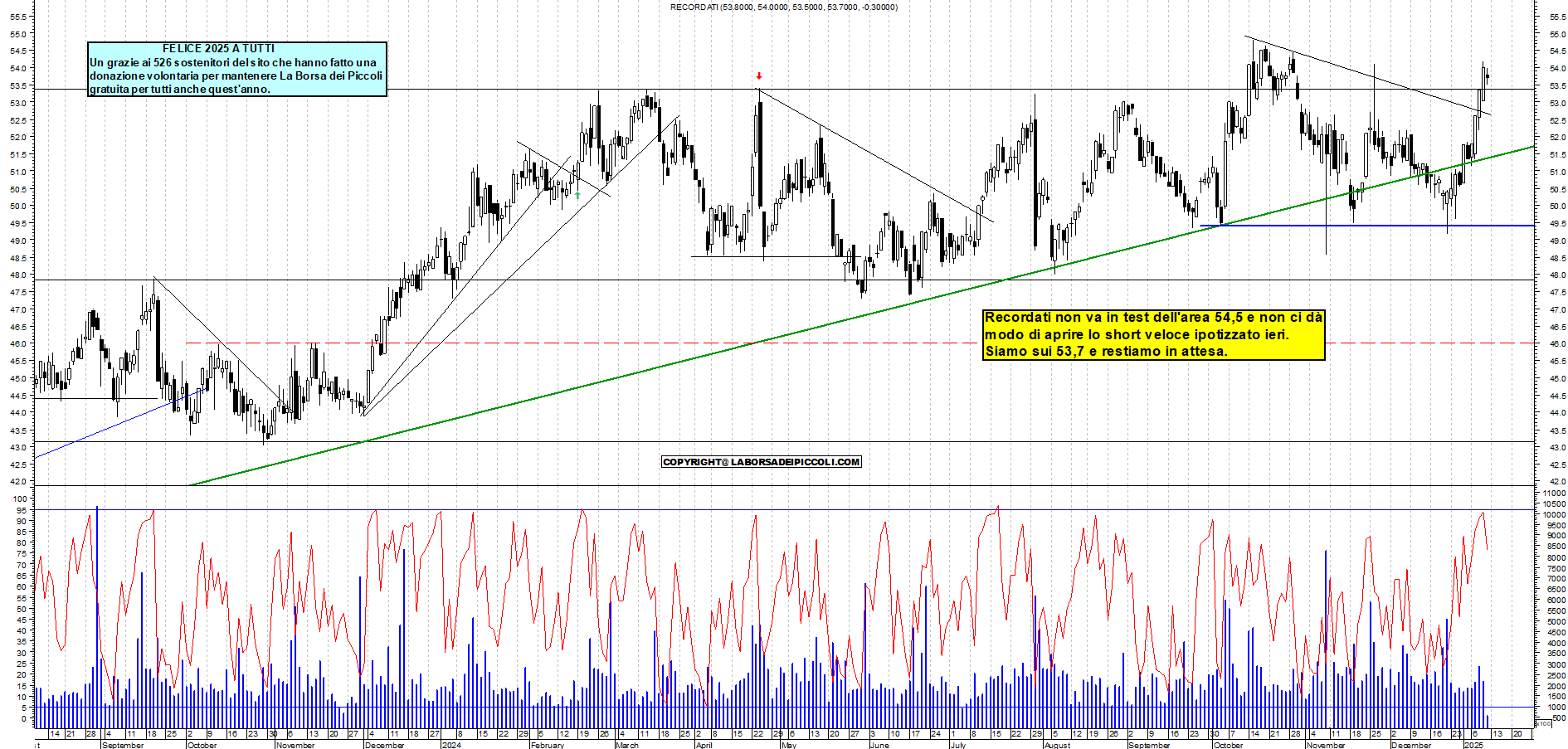Click the '5000' volume scale label
This screenshot has width=1568, height=749.
(1556, 621)
